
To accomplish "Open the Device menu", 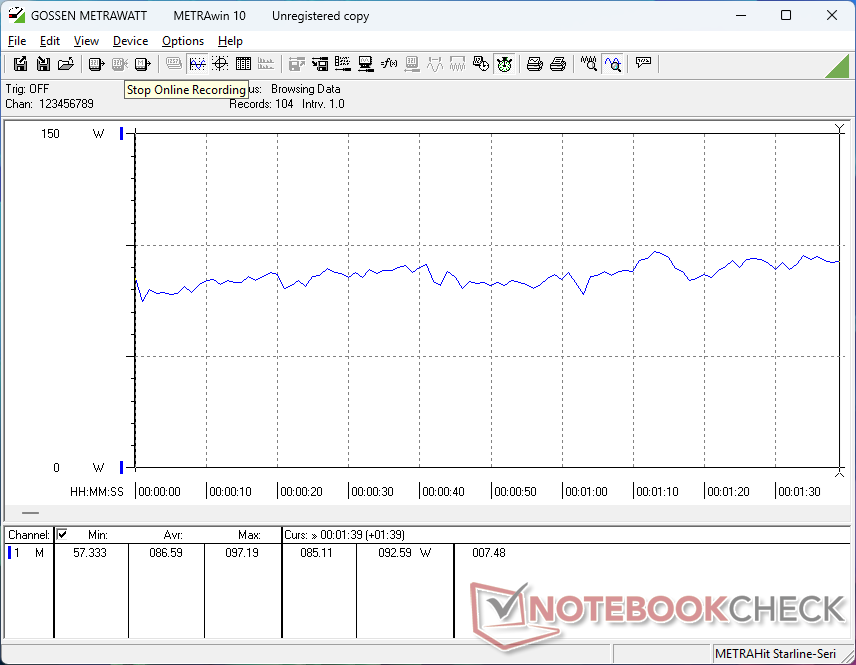I will coord(130,41).
